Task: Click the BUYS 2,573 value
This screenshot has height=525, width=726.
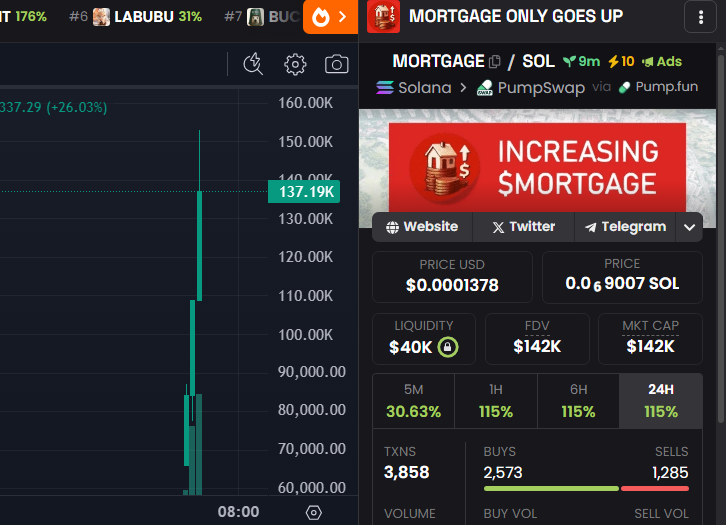Action: (503, 472)
